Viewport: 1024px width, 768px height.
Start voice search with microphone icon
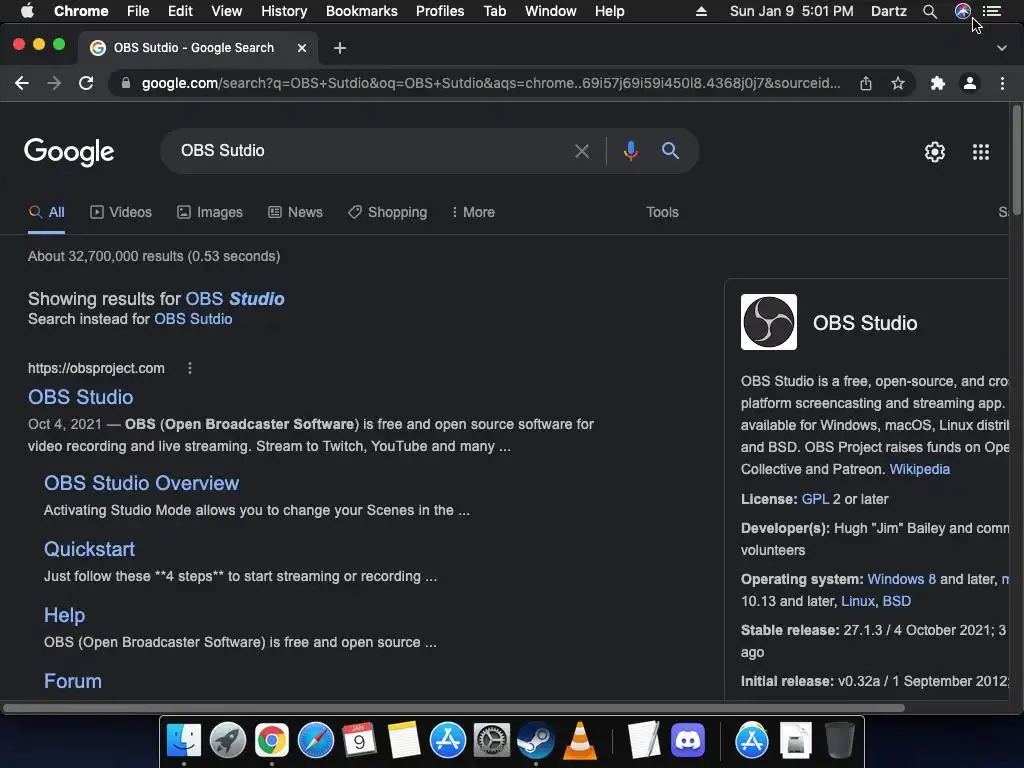630,151
